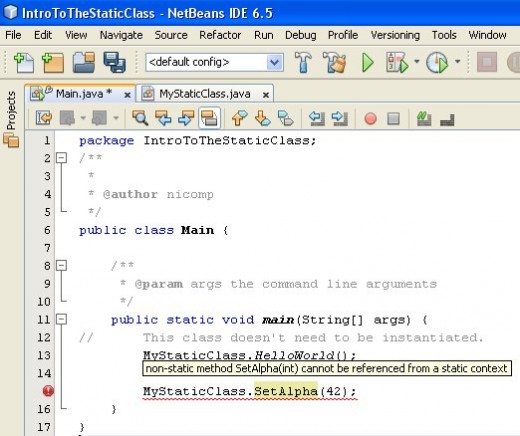Profile the main project with the clock icon

click(x=437, y=62)
